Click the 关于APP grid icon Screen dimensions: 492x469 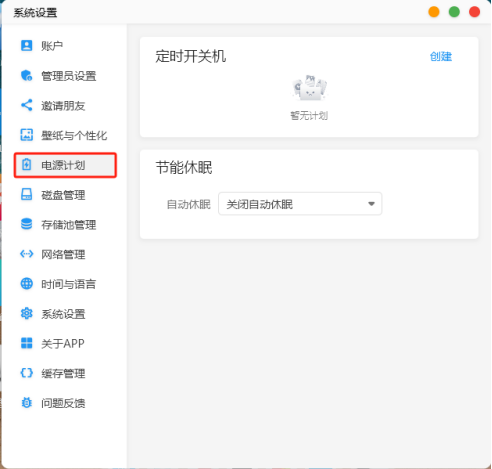[x=27, y=343]
